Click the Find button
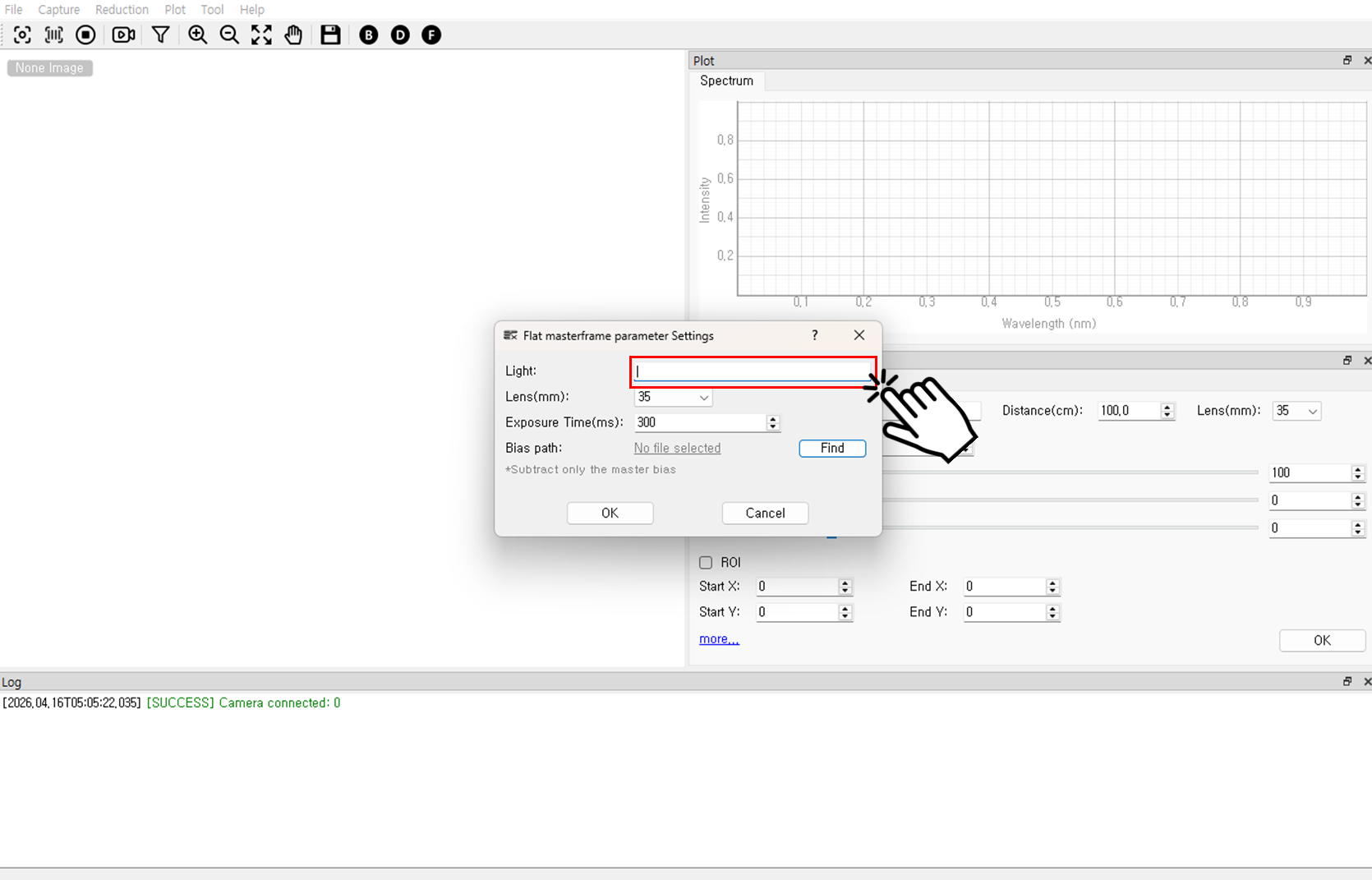The image size is (1372, 880). (x=832, y=448)
